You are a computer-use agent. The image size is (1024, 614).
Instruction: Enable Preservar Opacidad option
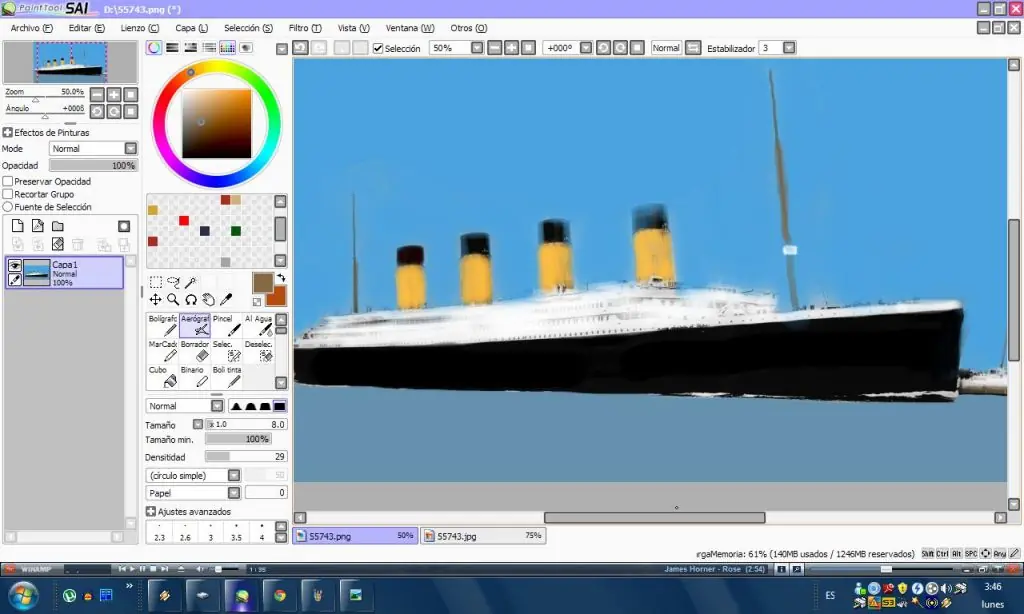(8, 182)
